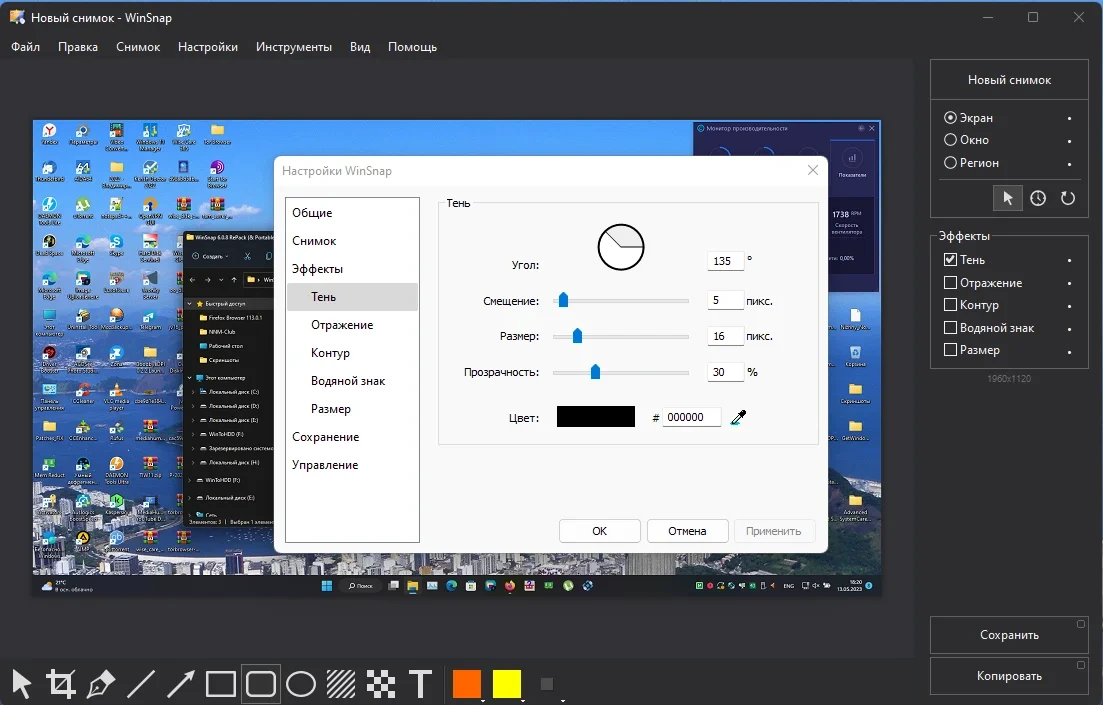The width and height of the screenshot is (1103, 705).
Task: Open options dot next to Отражение checkbox
Action: tap(1069, 284)
